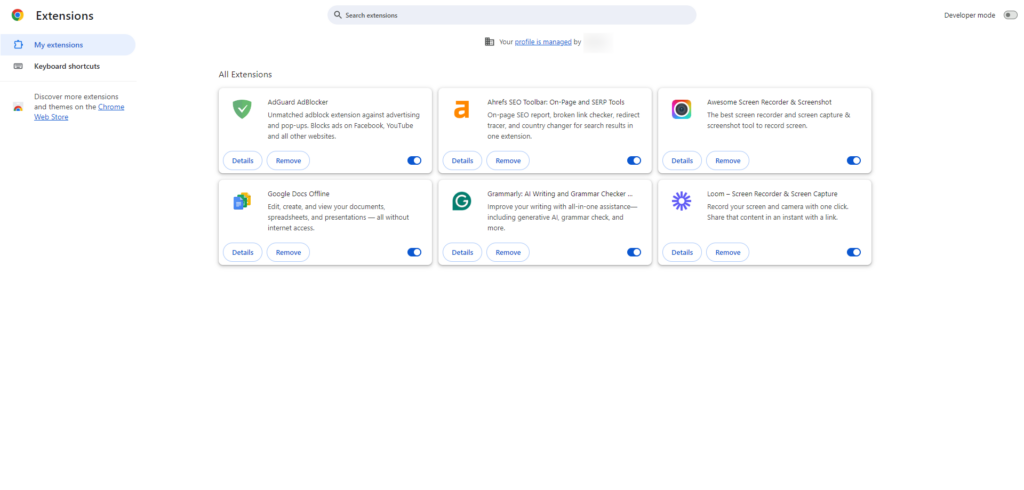Open Details for Ahrefs SEO Toolbar
The image size is (1024, 490).
462,160
